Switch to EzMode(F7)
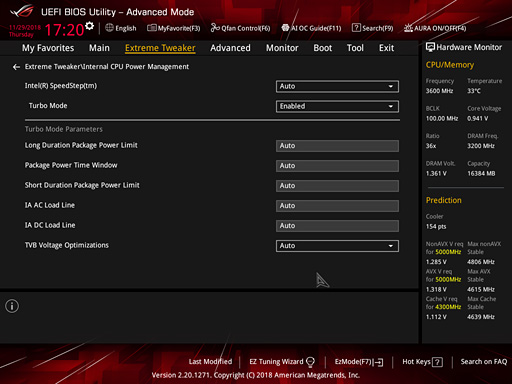 tap(359, 362)
